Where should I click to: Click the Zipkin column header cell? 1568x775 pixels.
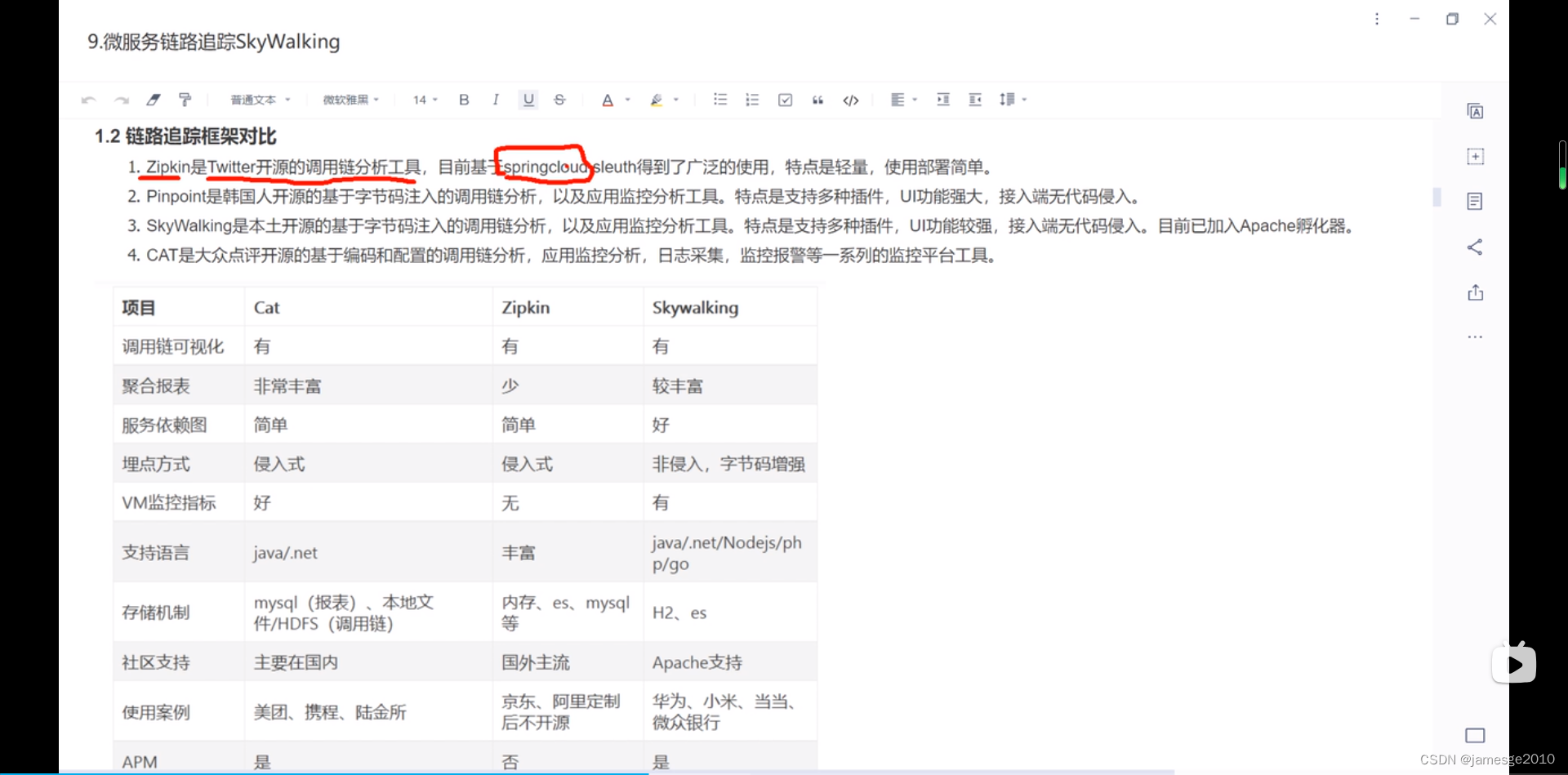click(x=568, y=308)
